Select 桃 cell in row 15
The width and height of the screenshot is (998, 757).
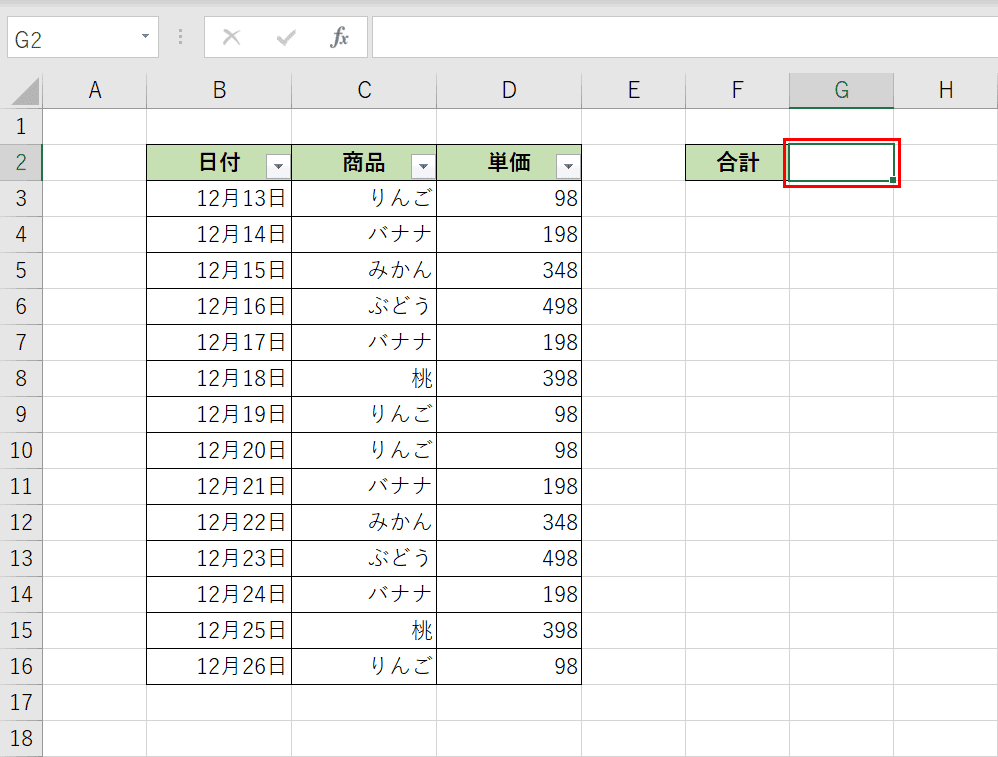(364, 631)
